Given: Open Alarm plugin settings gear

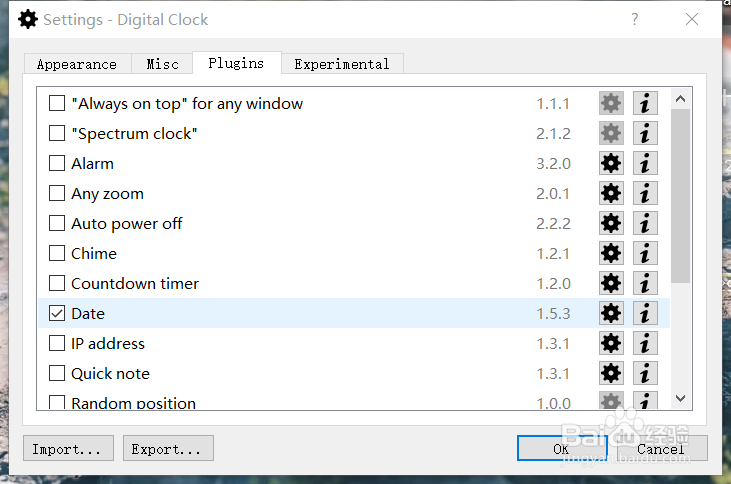Looking at the screenshot, I should coord(611,163).
